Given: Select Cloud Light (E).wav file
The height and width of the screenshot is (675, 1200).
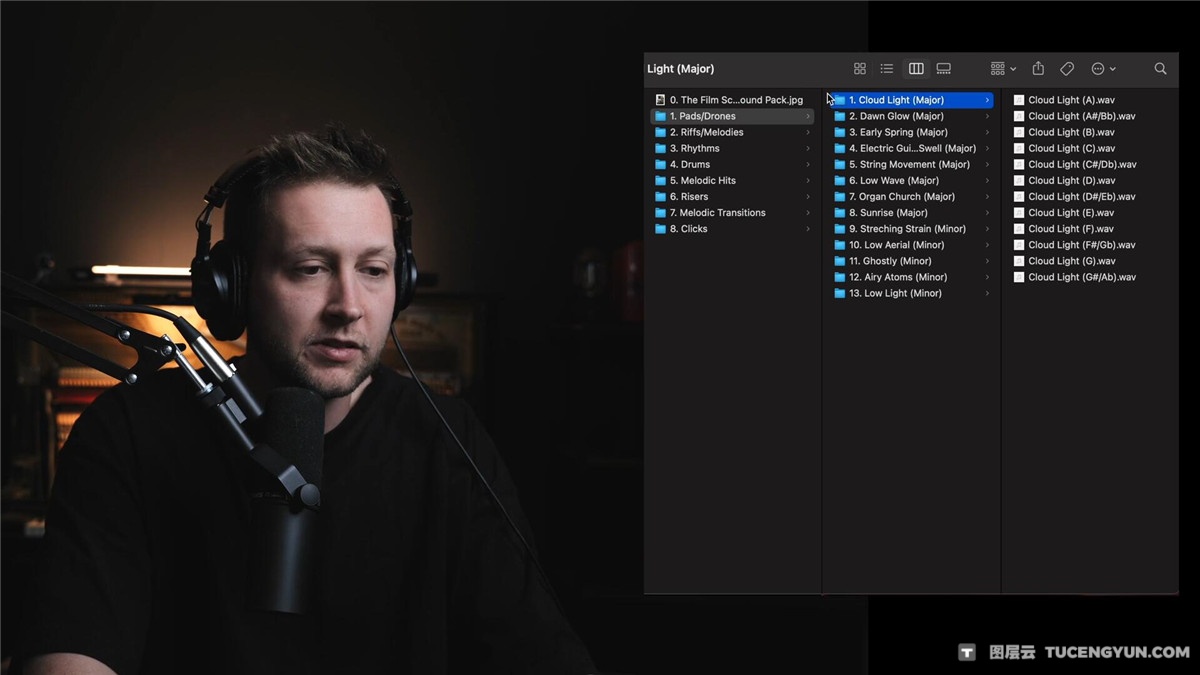Looking at the screenshot, I should pyautogui.click(x=1064, y=212).
